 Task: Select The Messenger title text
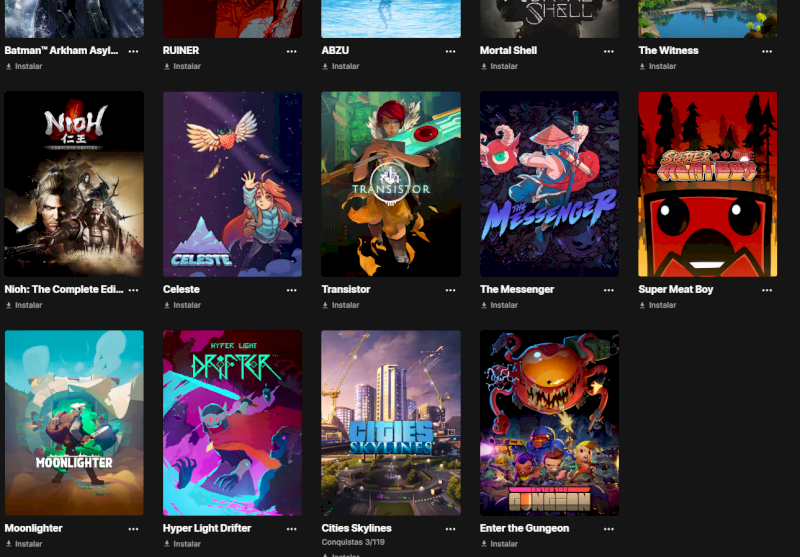pos(517,289)
